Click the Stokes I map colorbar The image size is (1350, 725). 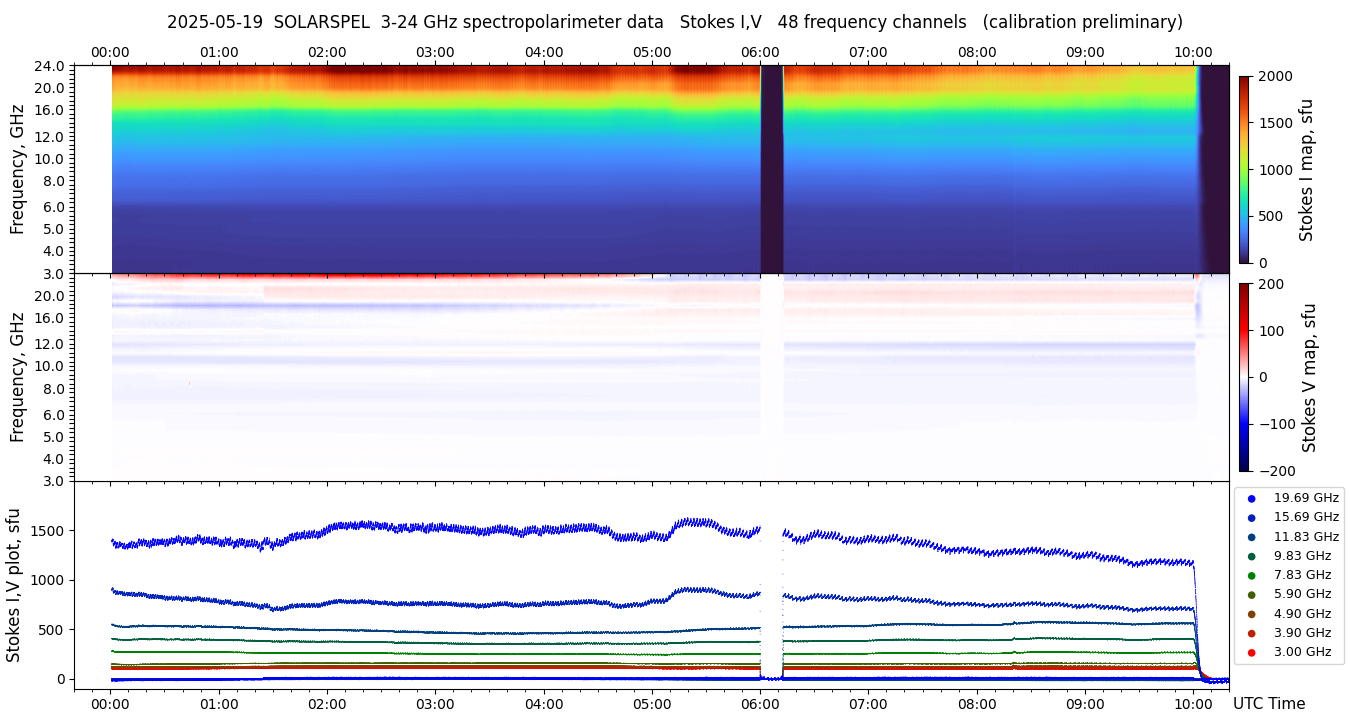(1244, 169)
